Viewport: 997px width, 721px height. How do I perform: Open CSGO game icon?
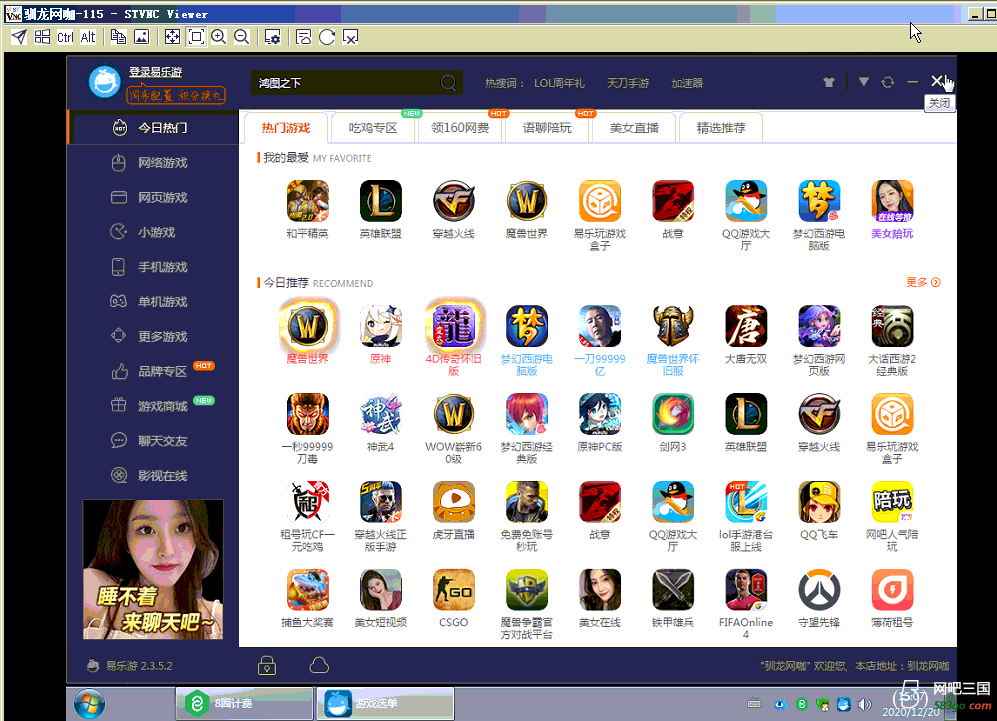[x=453, y=589]
